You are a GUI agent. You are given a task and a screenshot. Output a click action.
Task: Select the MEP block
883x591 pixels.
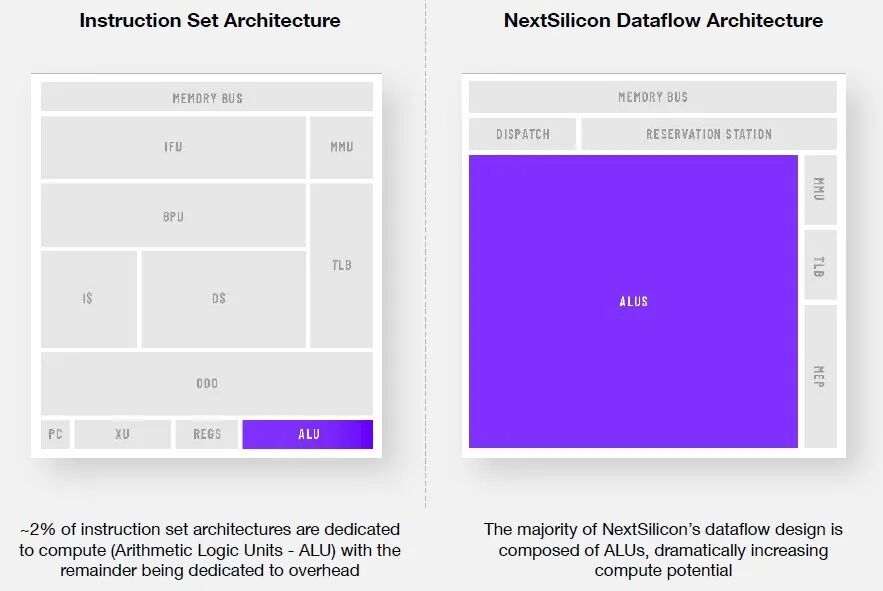pos(820,377)
